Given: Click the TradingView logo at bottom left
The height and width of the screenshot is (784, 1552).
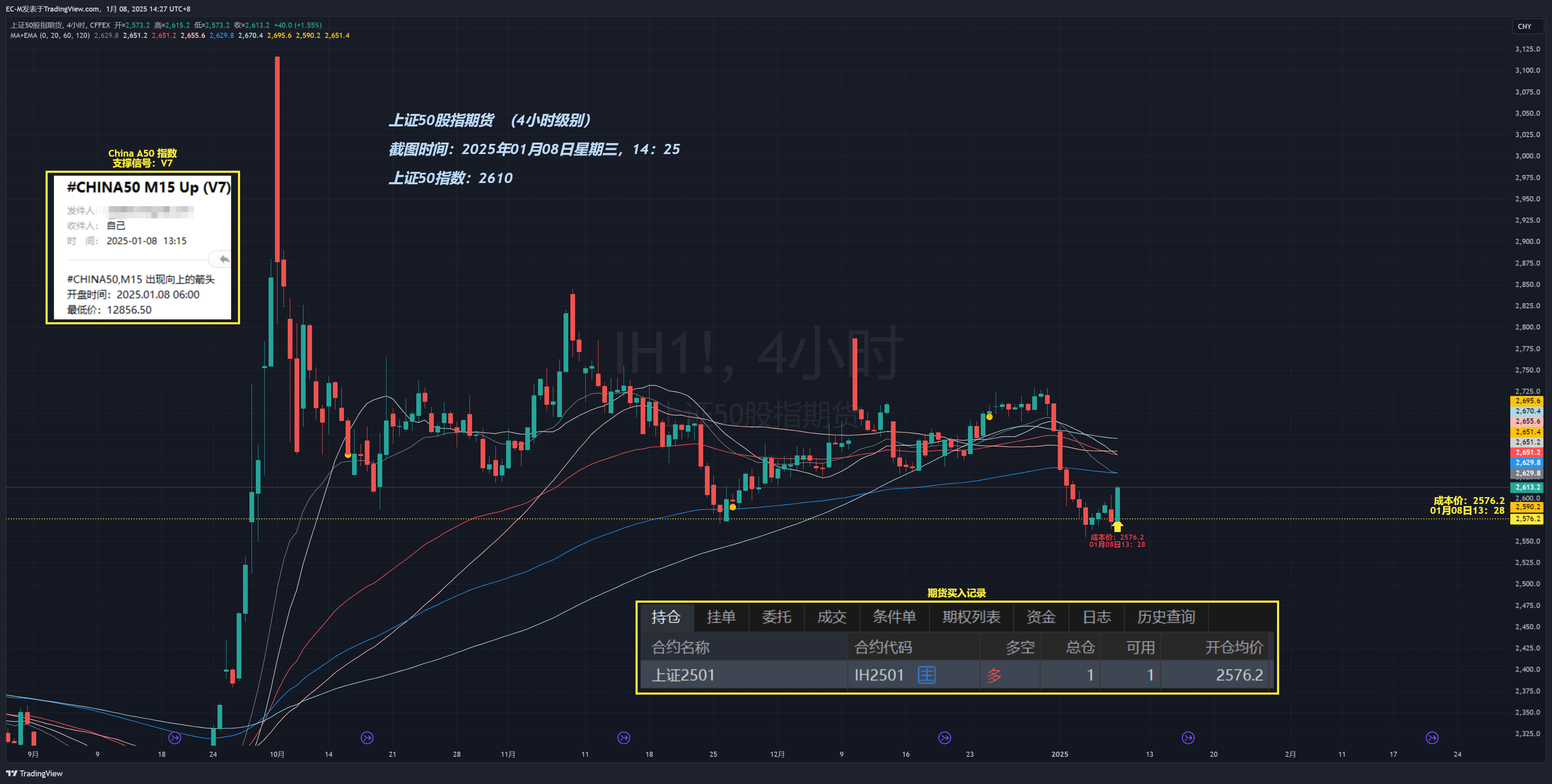Looking at the screenshot, I should (x=34, y=773).
